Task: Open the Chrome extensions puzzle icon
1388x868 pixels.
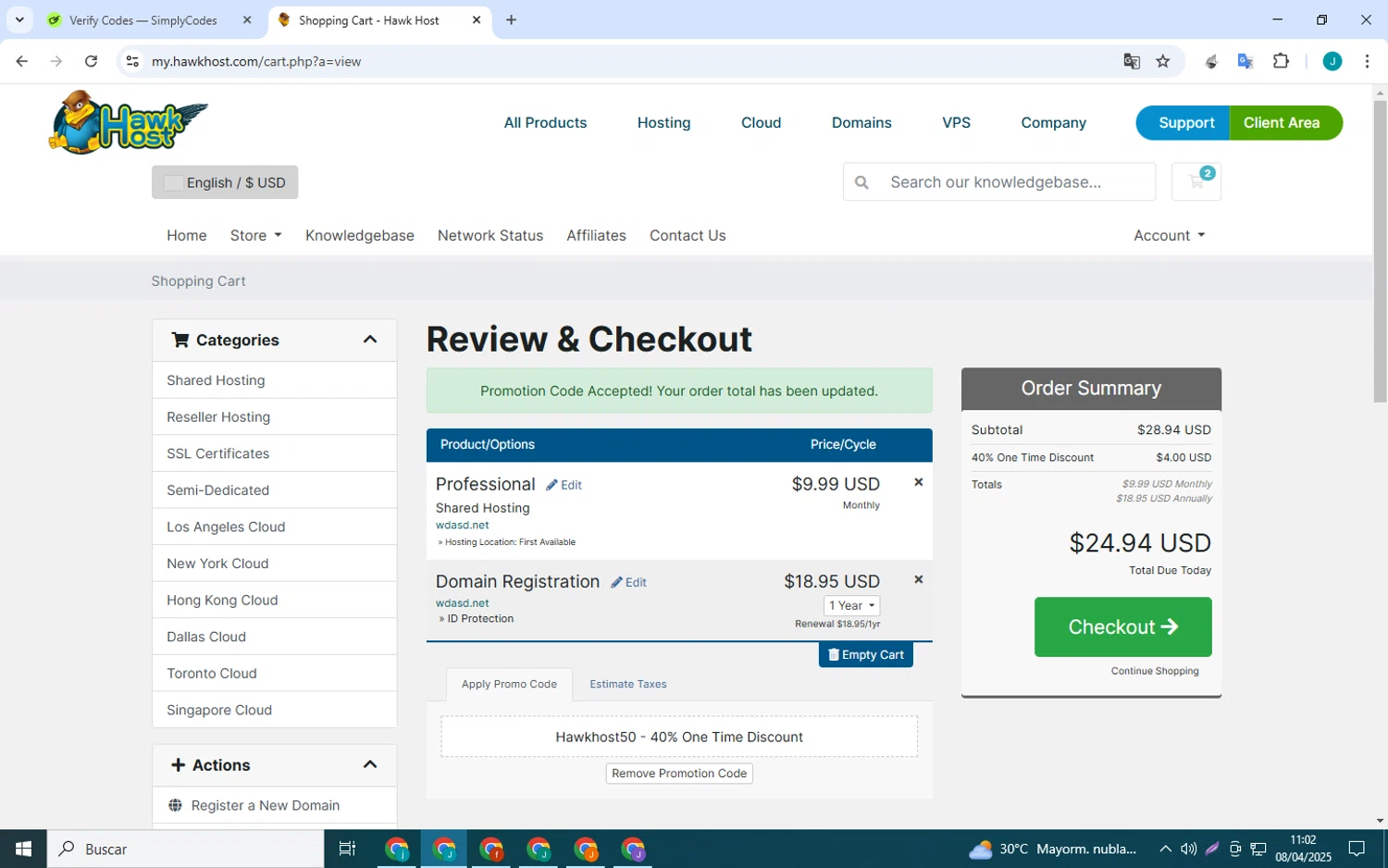Action: pos(1281,61)
